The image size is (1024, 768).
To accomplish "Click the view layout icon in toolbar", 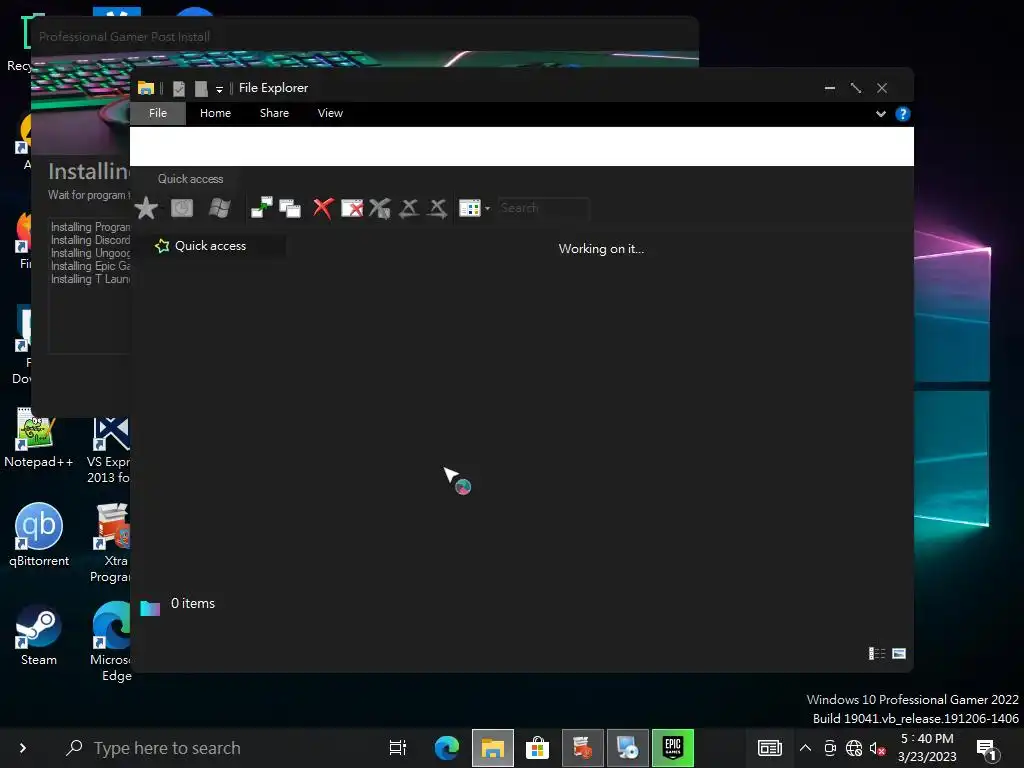I will [x=470, y=208].
